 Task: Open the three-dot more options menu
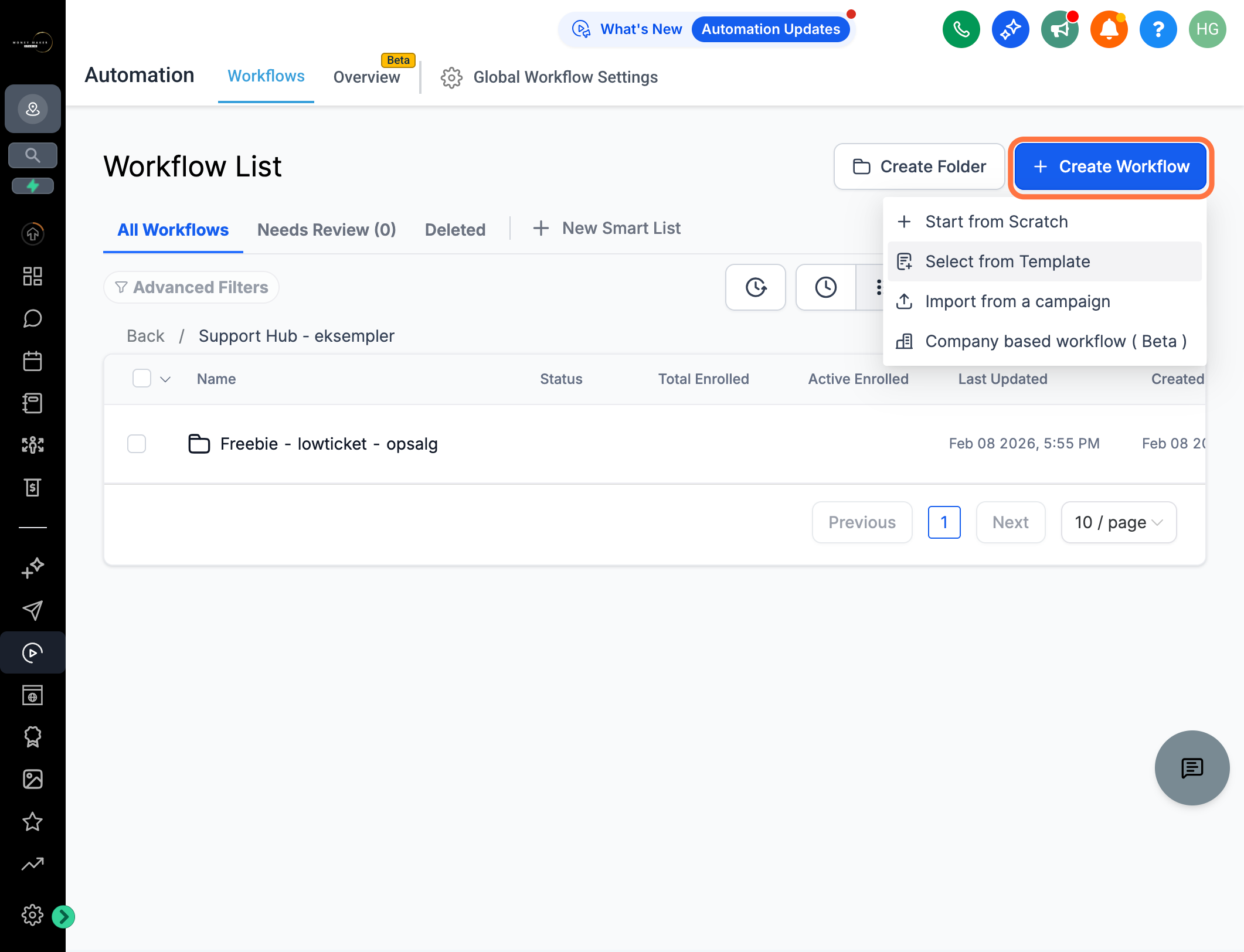click(x=878, y=287)
